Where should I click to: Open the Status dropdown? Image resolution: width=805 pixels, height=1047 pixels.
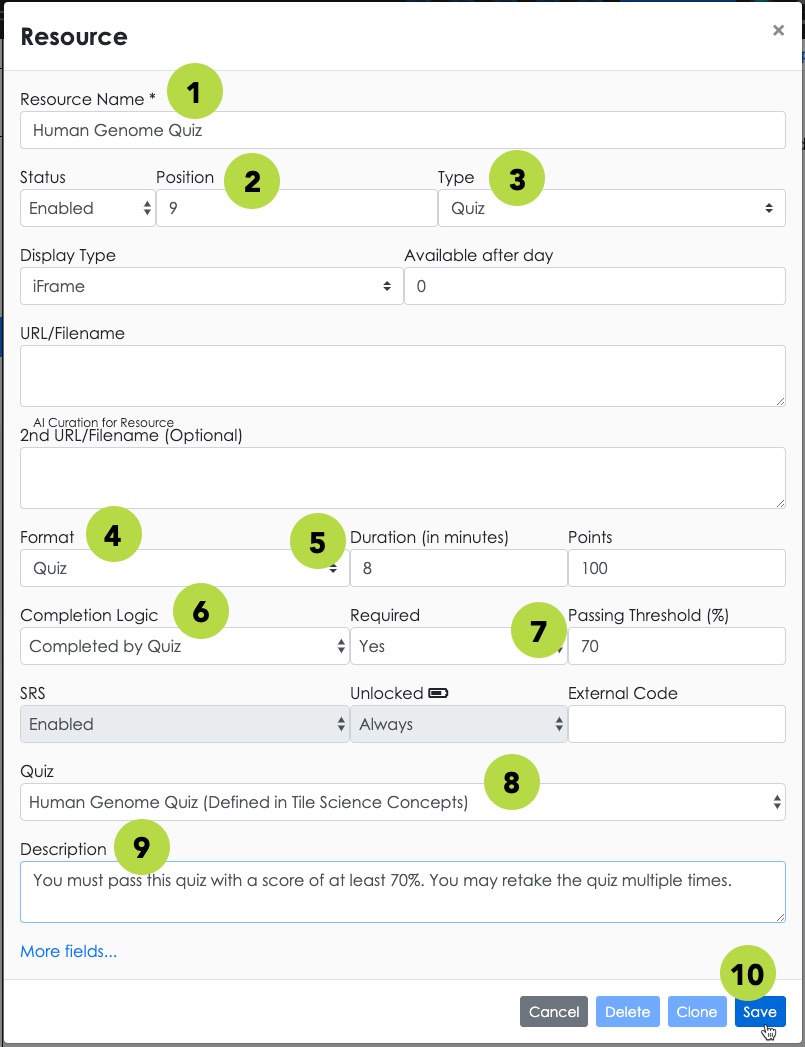click(x=87, y=208)
